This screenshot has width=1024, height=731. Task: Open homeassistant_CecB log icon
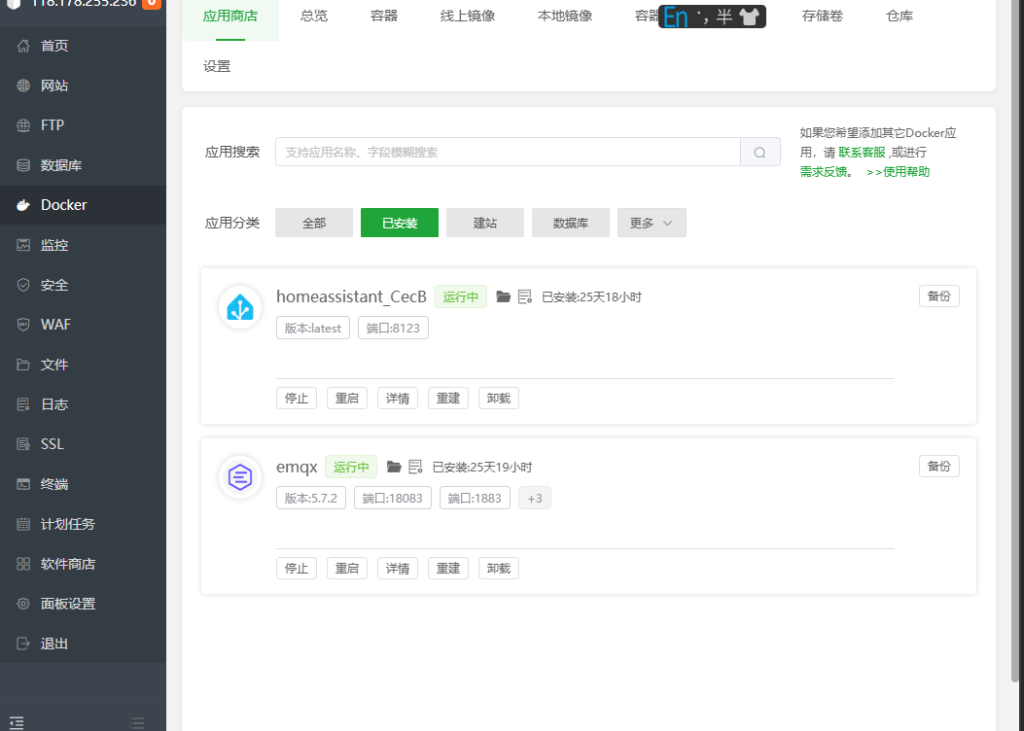(524, 297)
